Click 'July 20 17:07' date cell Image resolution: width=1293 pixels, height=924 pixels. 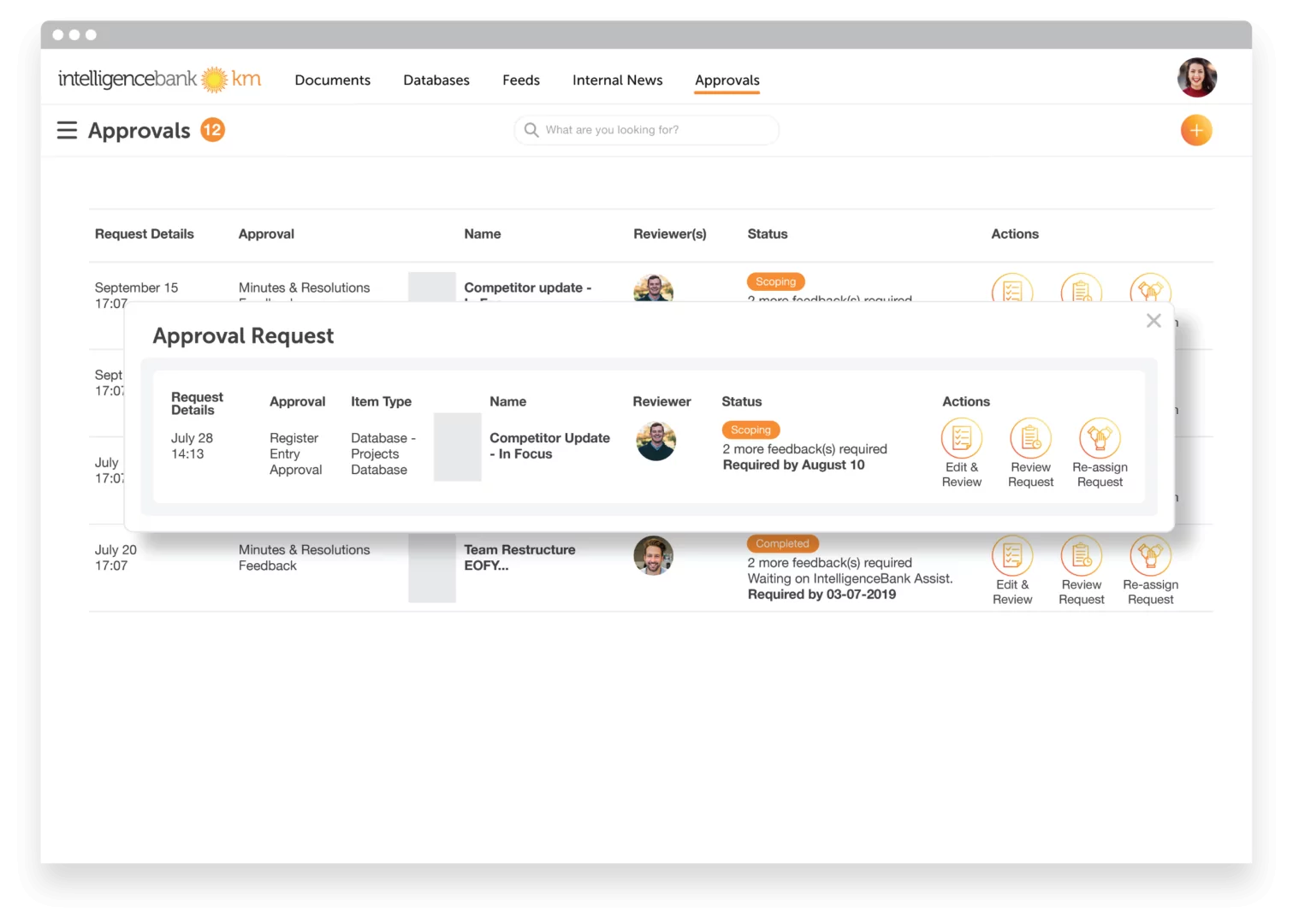click(x=116, y=558)
